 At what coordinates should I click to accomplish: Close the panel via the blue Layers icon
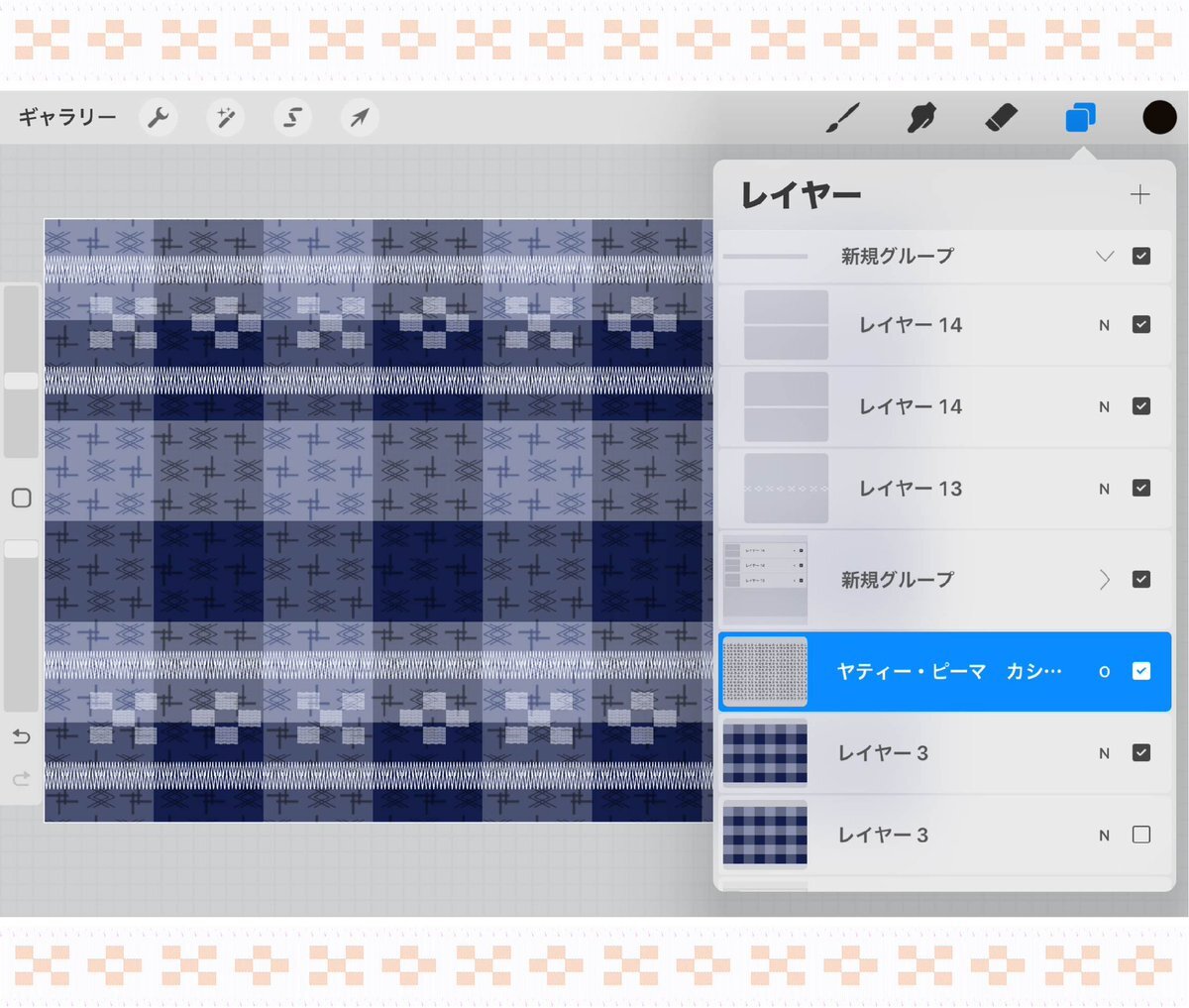[1080, 117]
